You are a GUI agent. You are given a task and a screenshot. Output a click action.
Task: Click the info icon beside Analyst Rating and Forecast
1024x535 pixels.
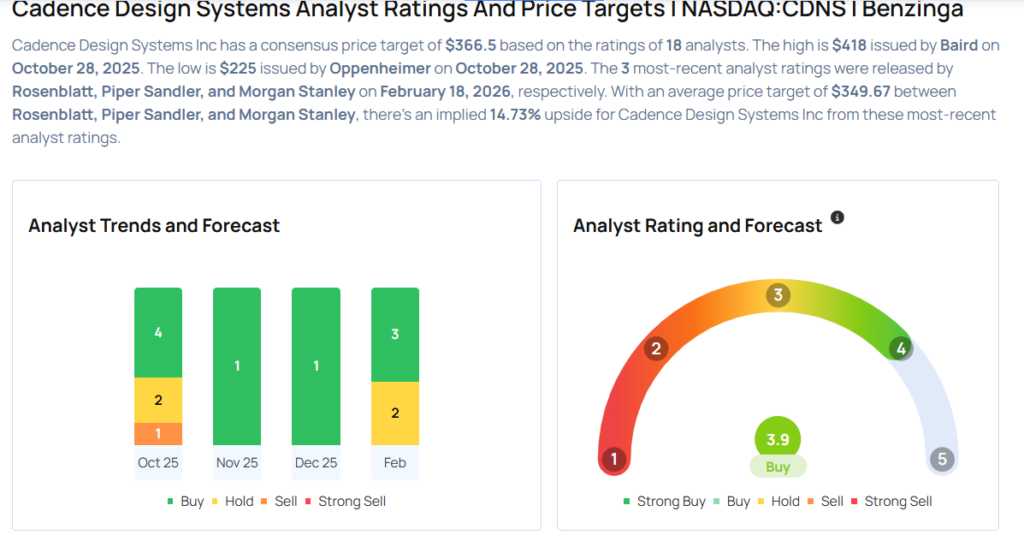pyautogui.click(x=838, y=217)
